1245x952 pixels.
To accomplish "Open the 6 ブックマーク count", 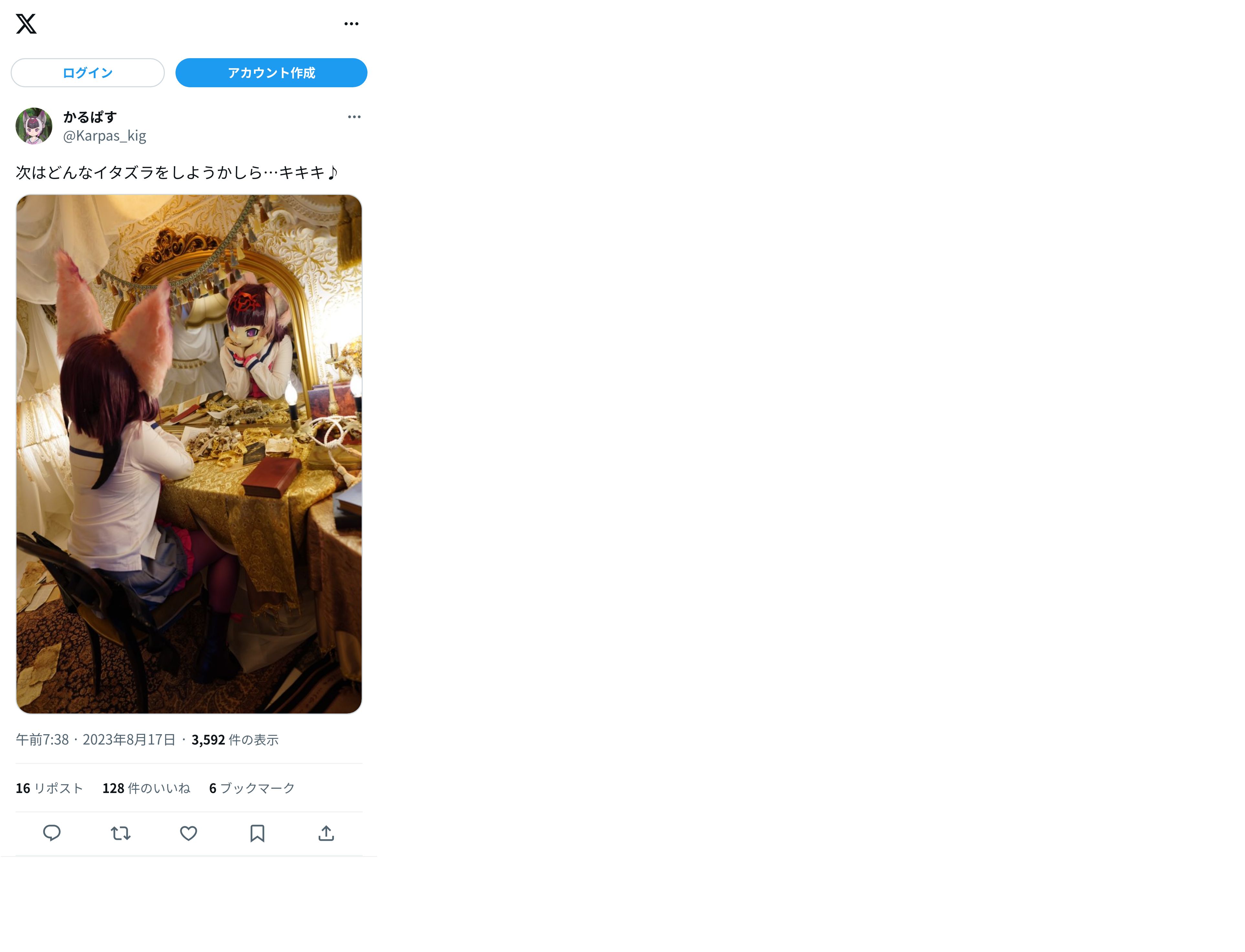I will (251, 788).
